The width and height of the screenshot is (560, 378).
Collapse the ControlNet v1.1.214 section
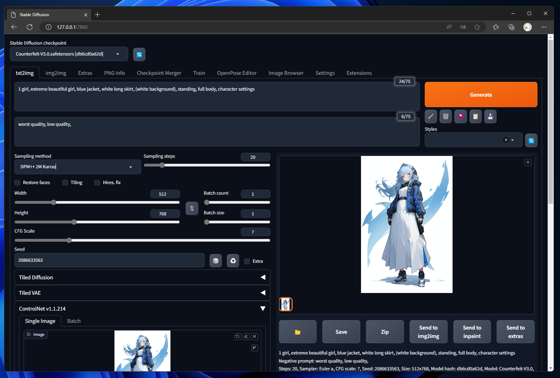coord(142,309)
